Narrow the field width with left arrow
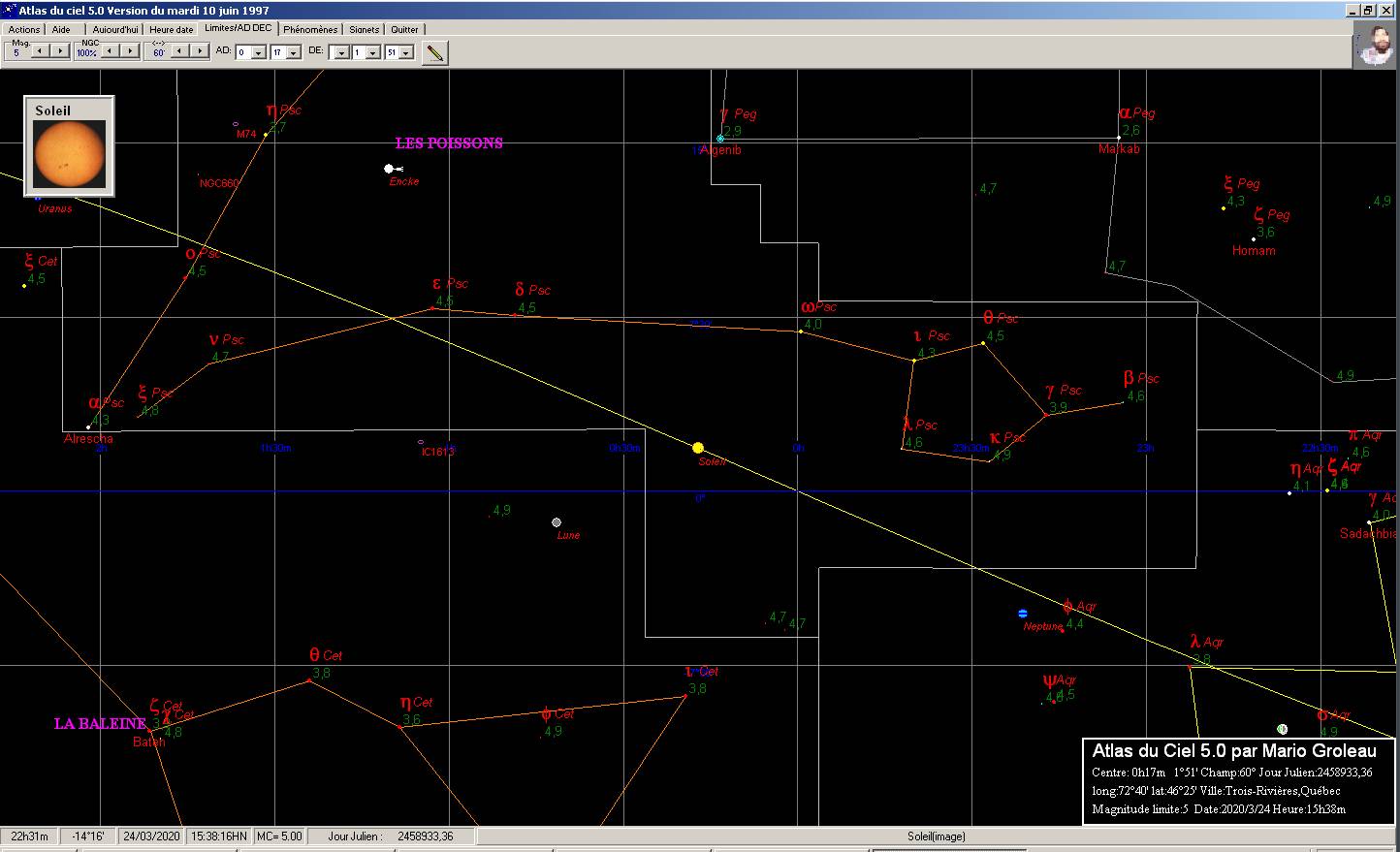 pos(180,51)
